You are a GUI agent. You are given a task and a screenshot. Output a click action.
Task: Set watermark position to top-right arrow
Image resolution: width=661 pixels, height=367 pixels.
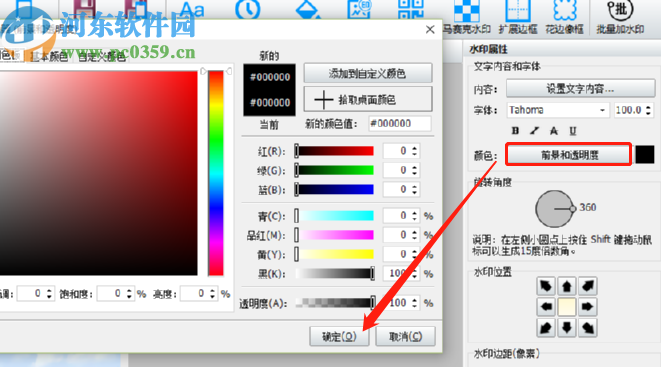point(587,286)
